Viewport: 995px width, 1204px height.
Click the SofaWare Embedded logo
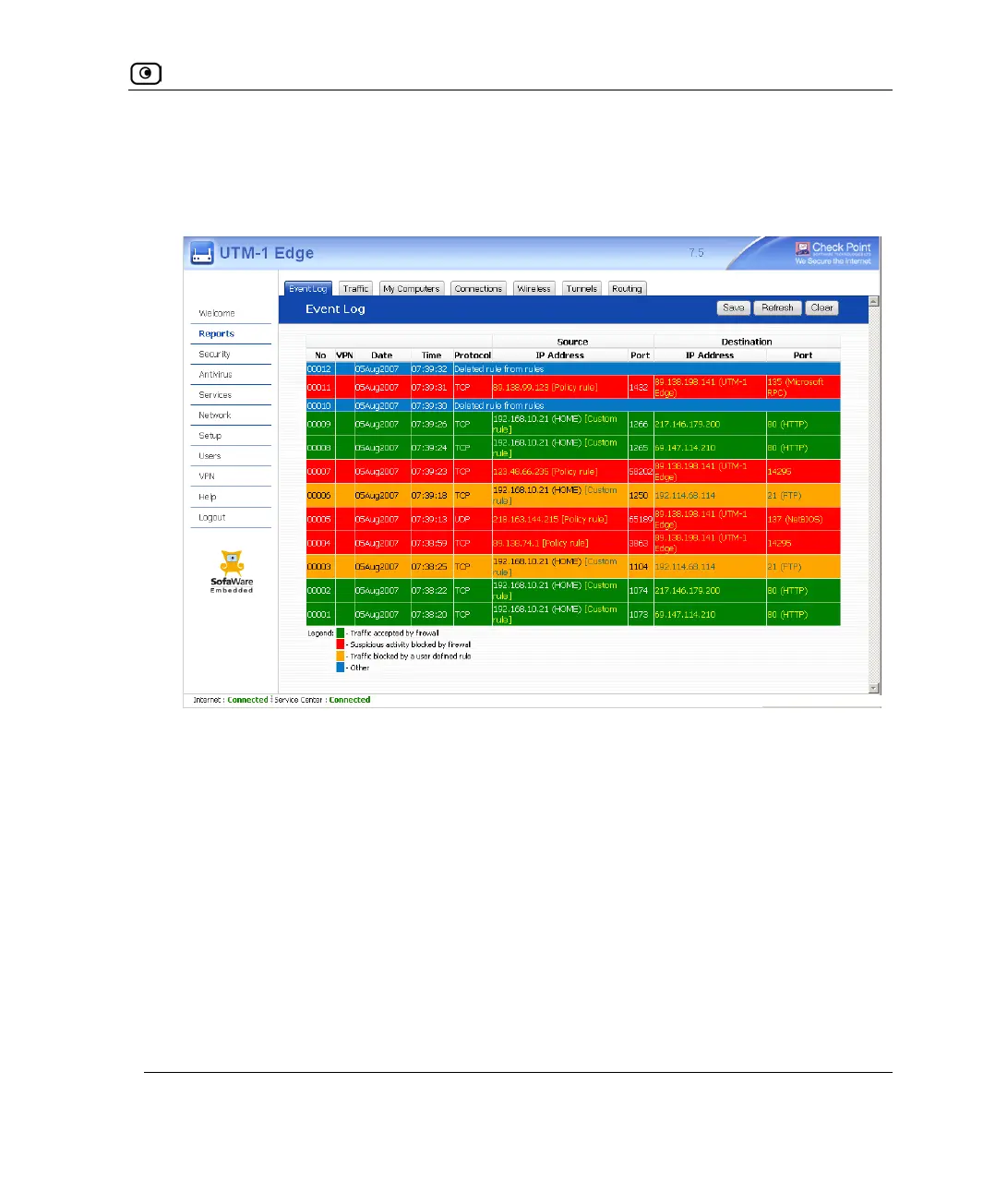[232, 572]
